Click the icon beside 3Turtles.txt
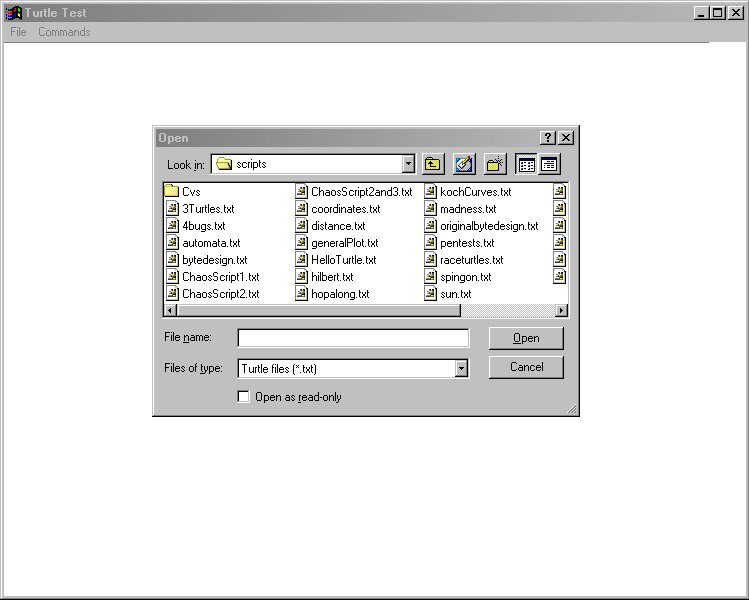Screen dimensions: 749x600 click(x=172, y=208)
